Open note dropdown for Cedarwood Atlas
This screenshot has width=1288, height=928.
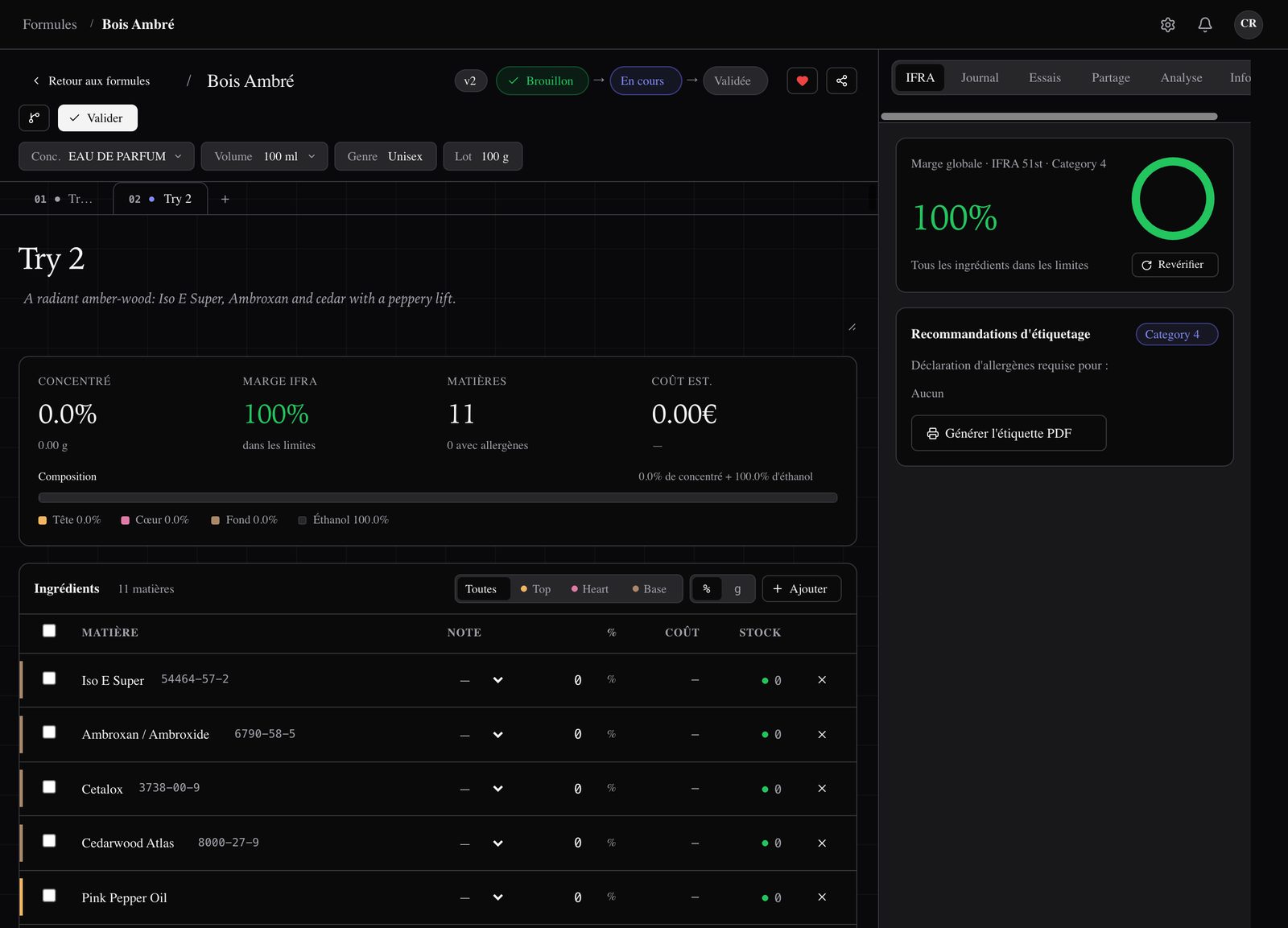pyautogui.click(x=482, y=843)
